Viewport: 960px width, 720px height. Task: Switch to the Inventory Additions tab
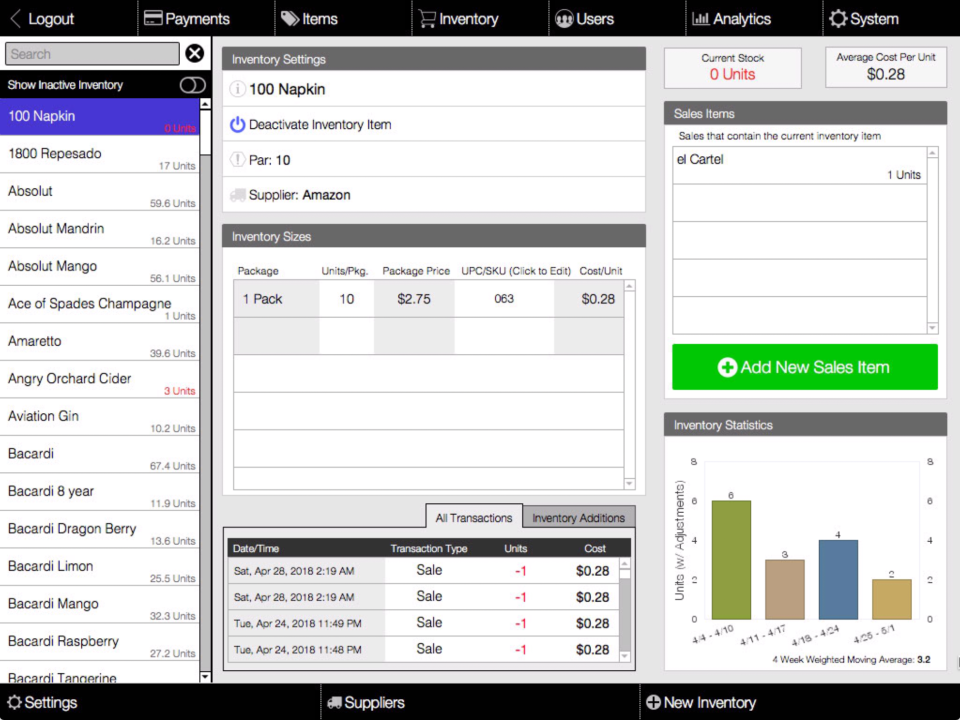click(x=579, y=517)
